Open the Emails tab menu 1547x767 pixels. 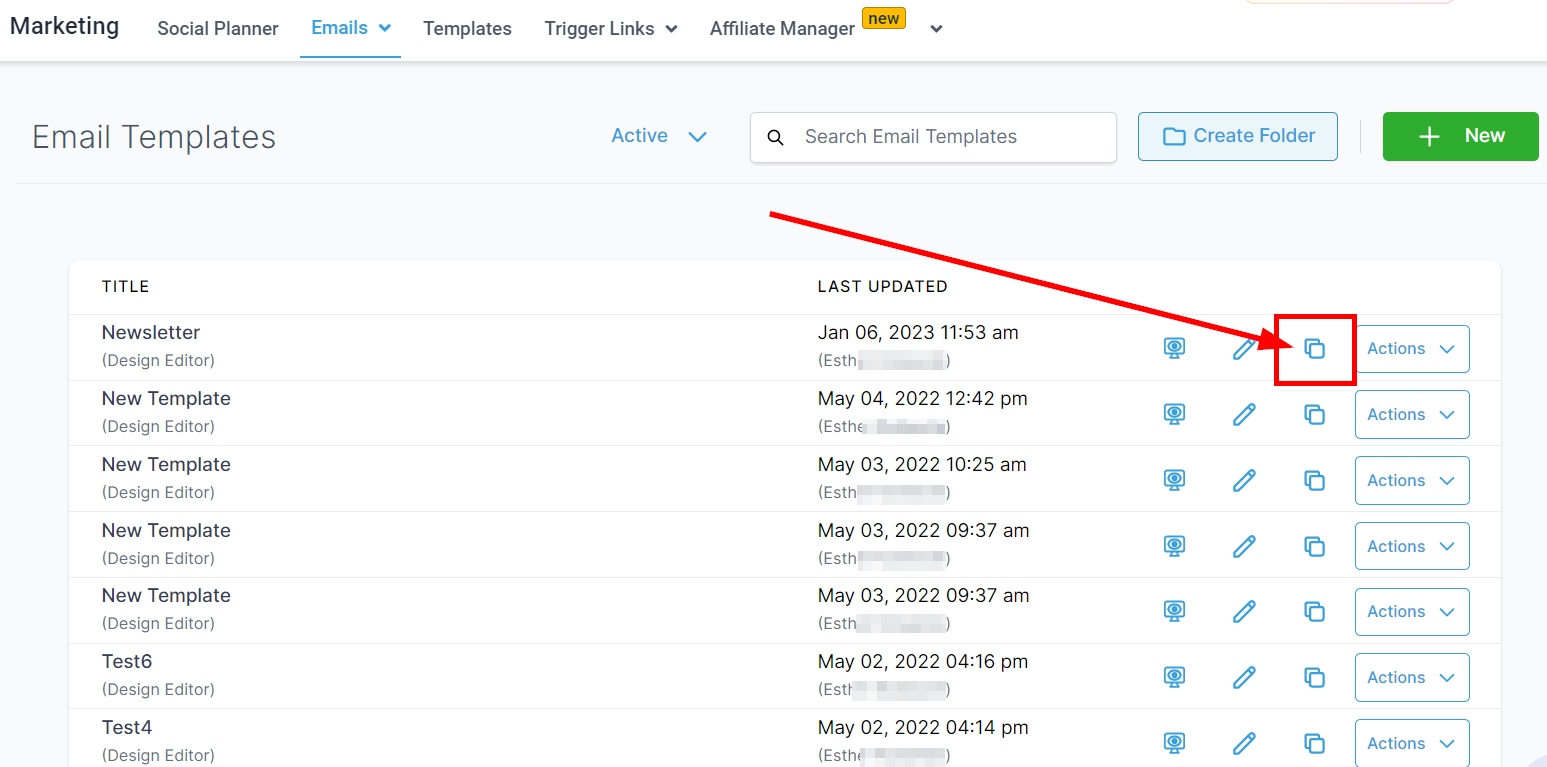(350, 28)
